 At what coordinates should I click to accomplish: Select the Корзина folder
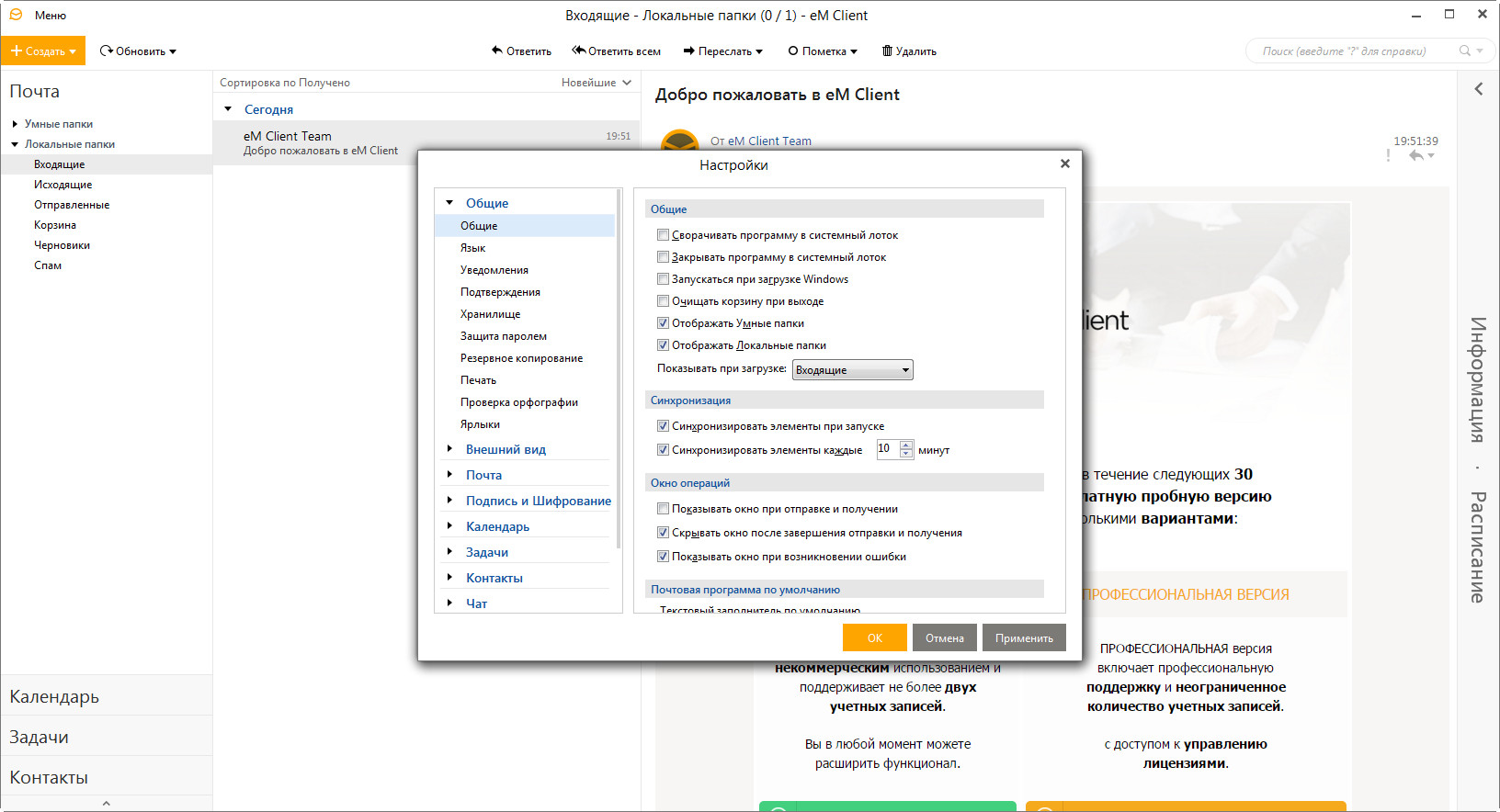(55, 225)
